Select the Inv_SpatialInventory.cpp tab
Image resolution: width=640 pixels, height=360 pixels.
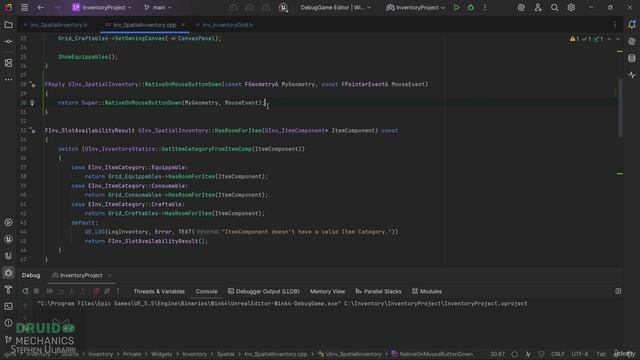144,25
